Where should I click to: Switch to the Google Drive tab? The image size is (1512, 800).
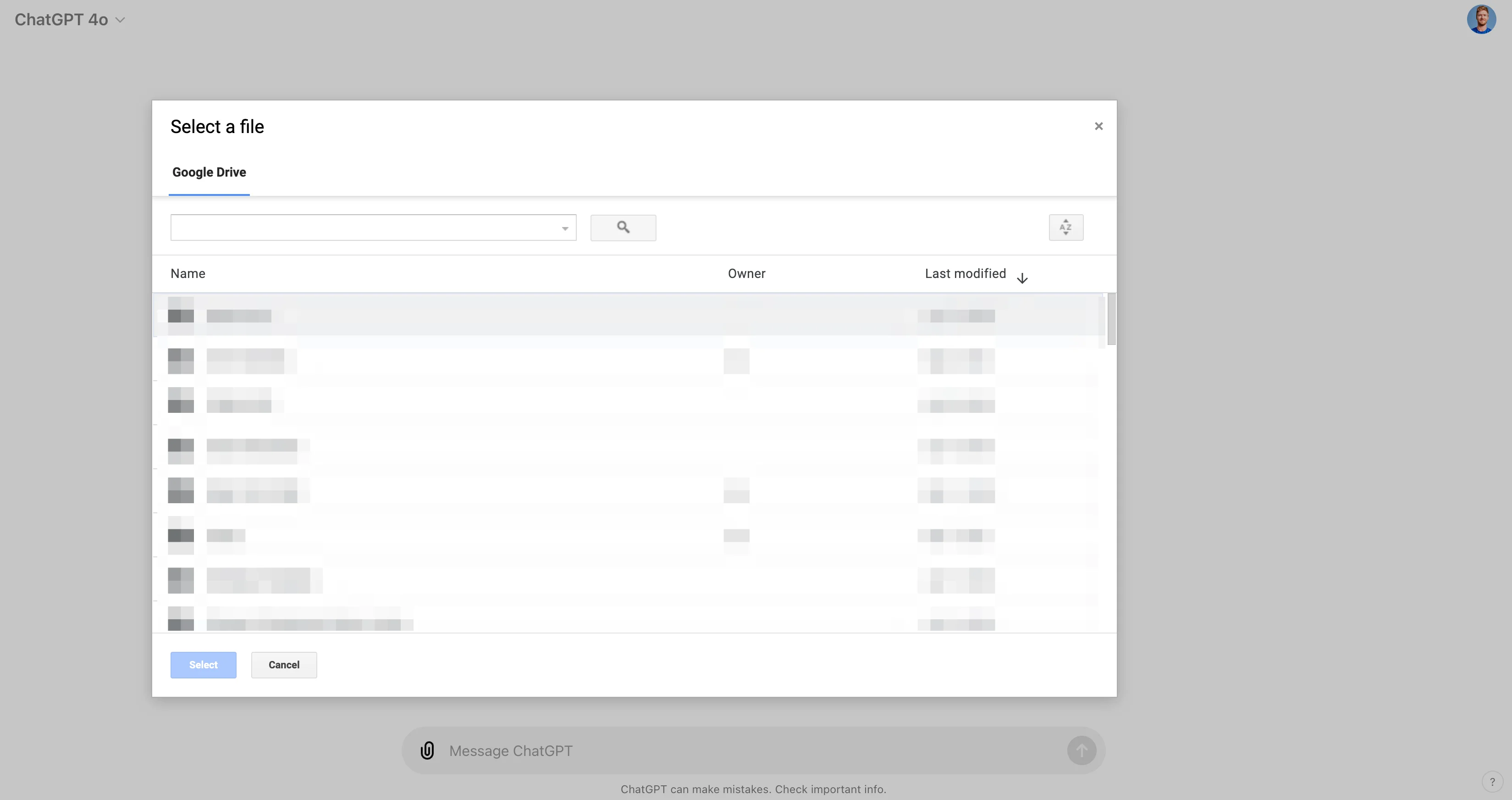(209, 172)
